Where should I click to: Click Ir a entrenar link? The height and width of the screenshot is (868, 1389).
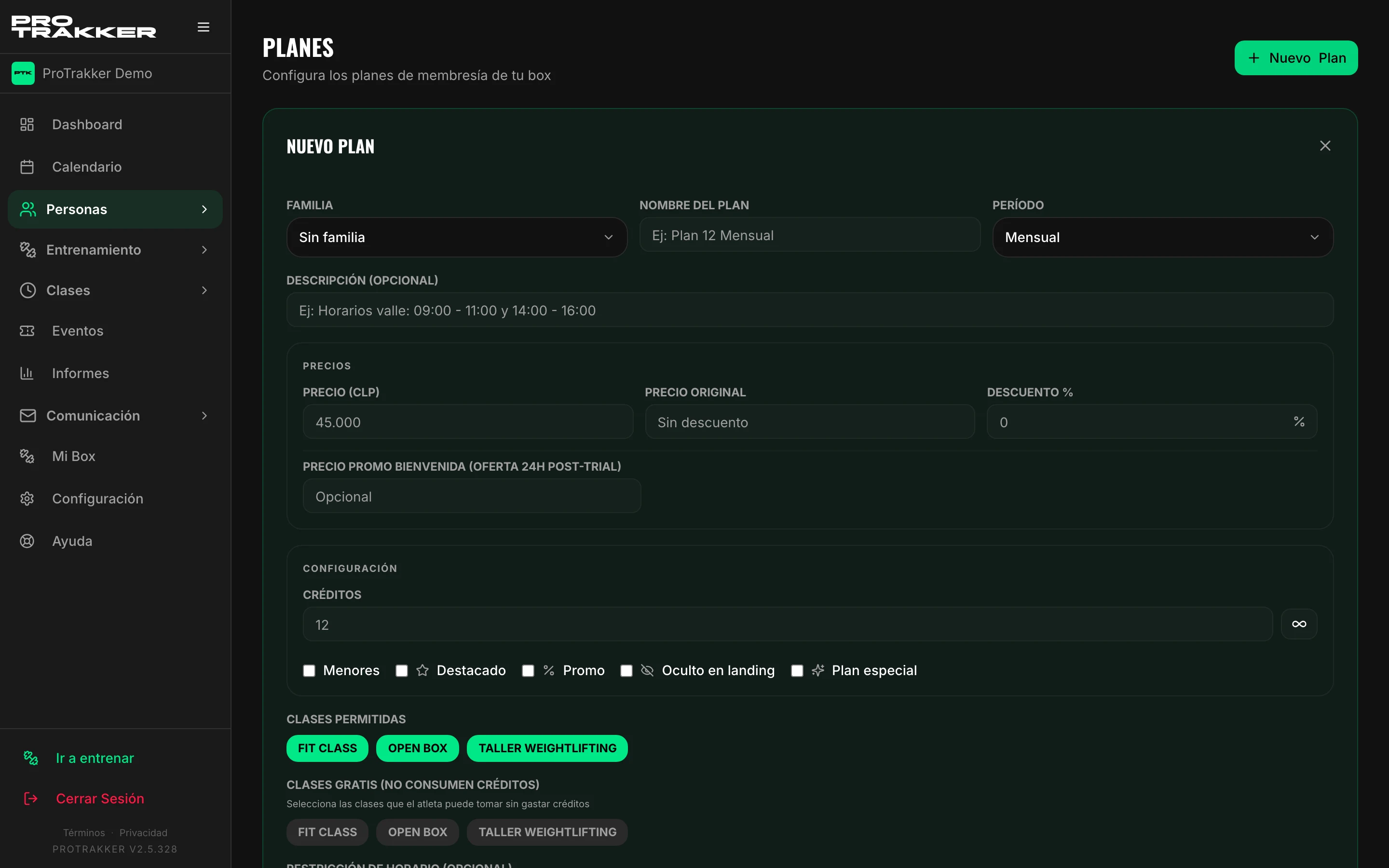click(95, 759)
